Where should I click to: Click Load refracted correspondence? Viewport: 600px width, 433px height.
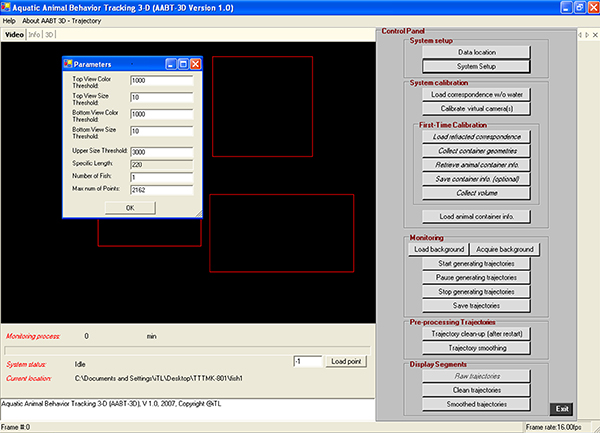(476, 136)
